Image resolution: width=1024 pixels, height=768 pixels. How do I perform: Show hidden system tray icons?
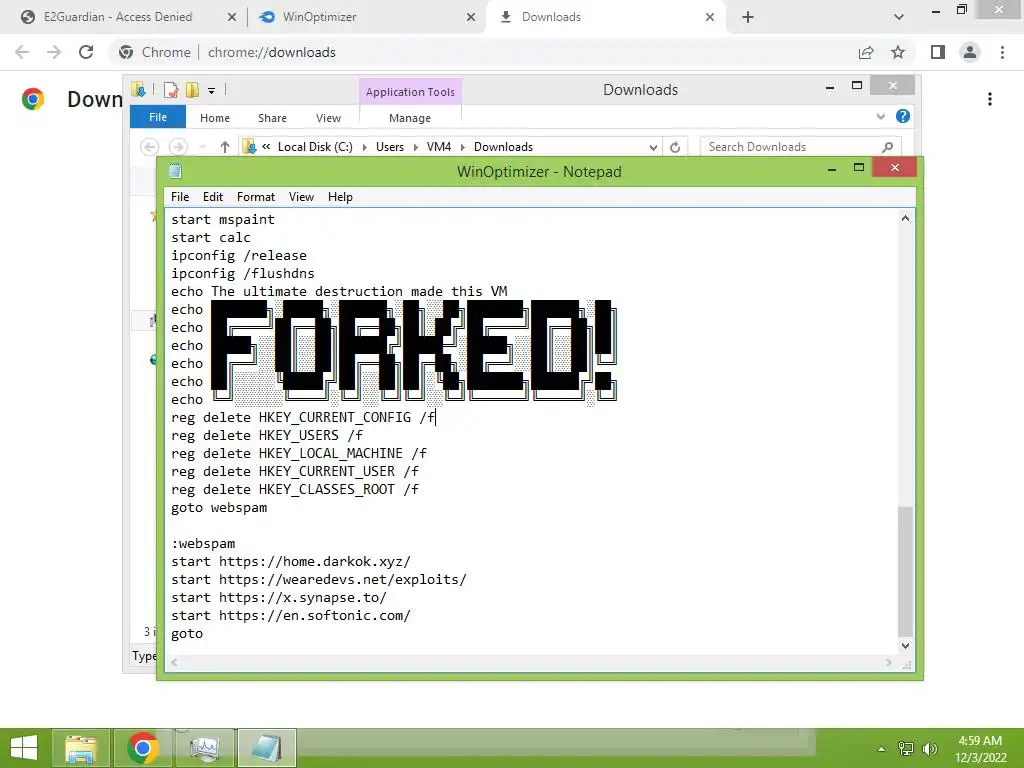pos(882,749)
